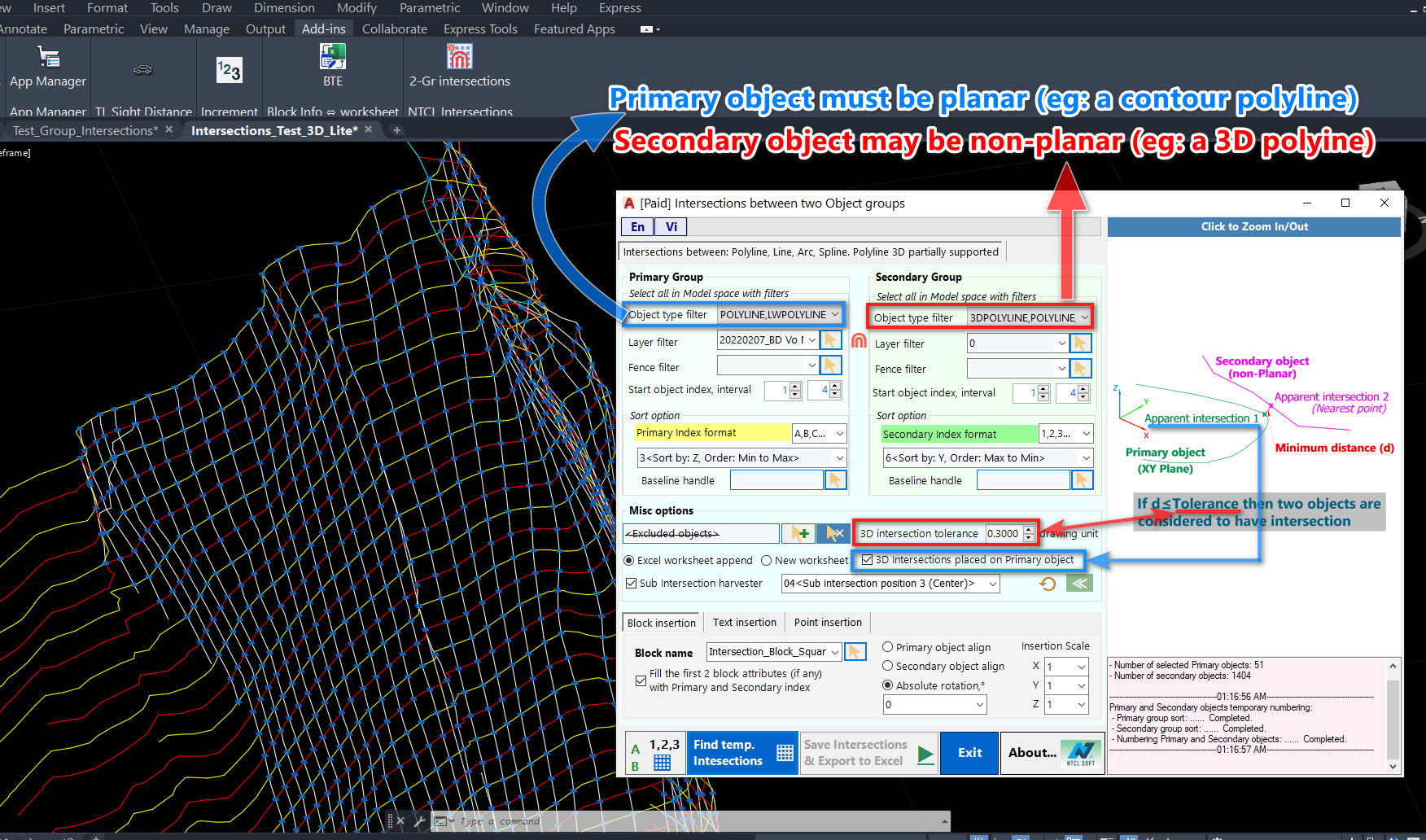Screen dimensions: 1426x840
Task: Launch the 2-Gr intersections tool
Action: click(460, 65)
